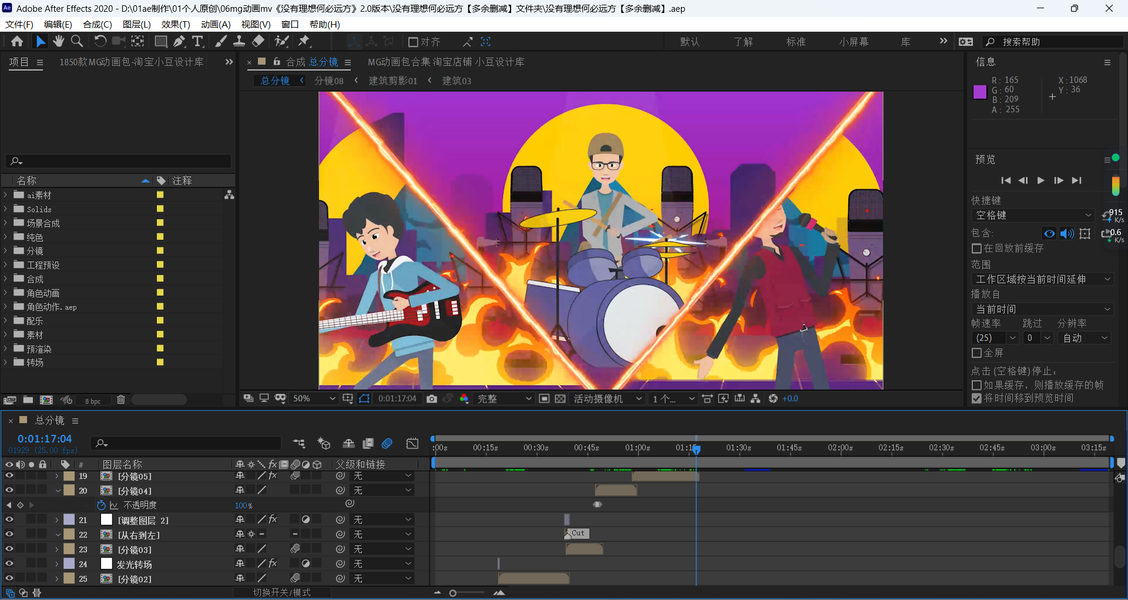The image size is (1128, 600).
Task: Open the 活动摄像机 view dropdown
Action: (x=607, y=399)
